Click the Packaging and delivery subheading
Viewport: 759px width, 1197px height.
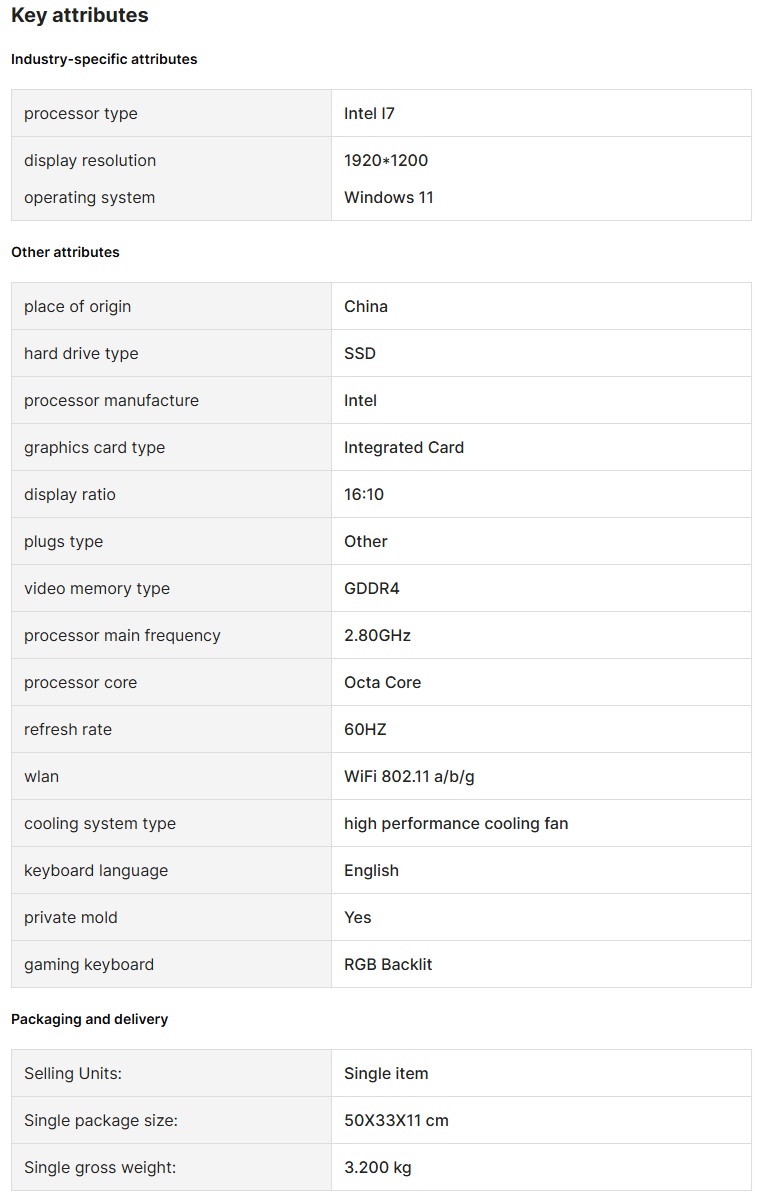pos(89,1019)
